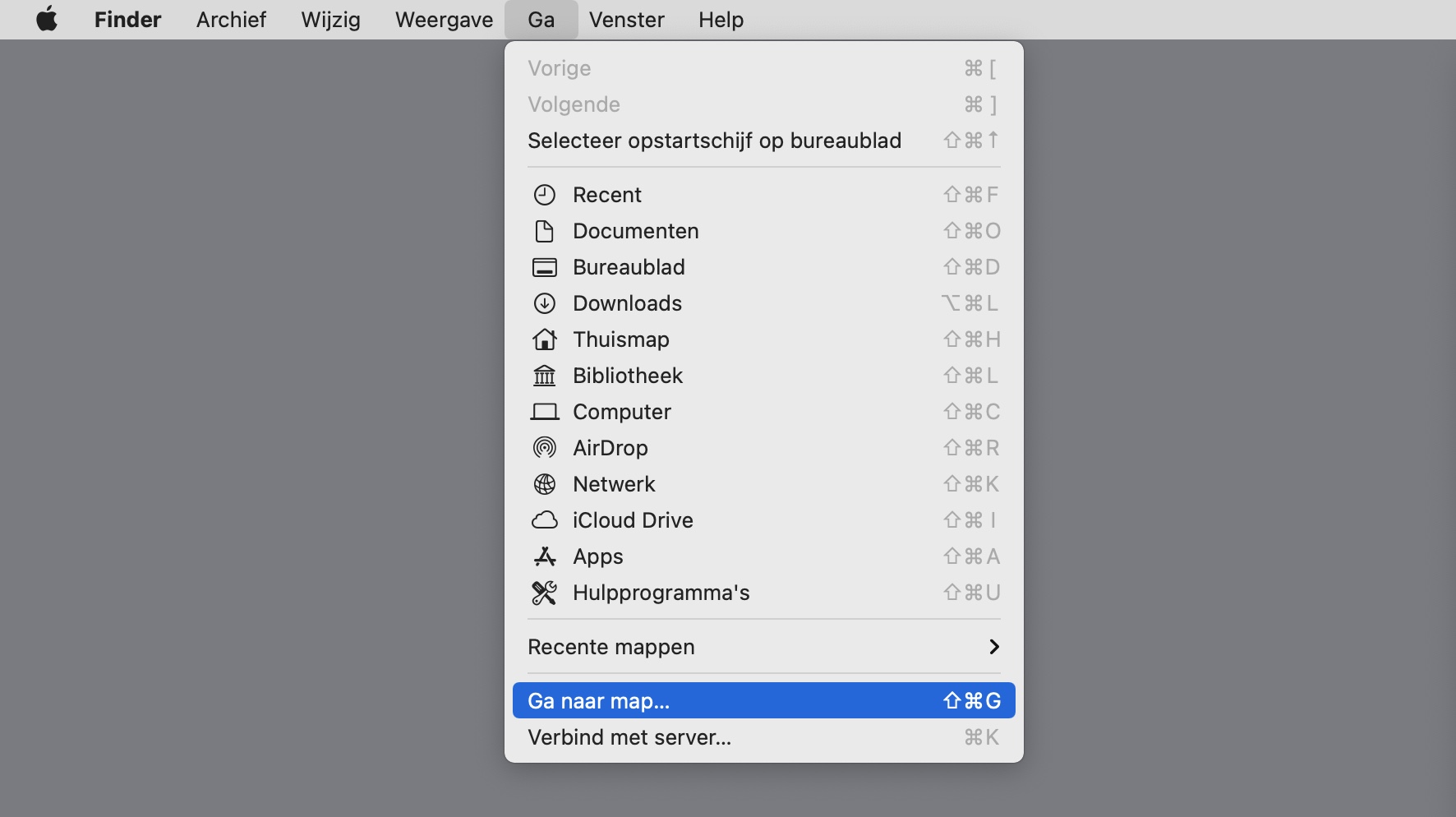The width and height of the screenshot is (1456, 817).
Task: Open the Finder menu
Action: [x=127, y=20]
